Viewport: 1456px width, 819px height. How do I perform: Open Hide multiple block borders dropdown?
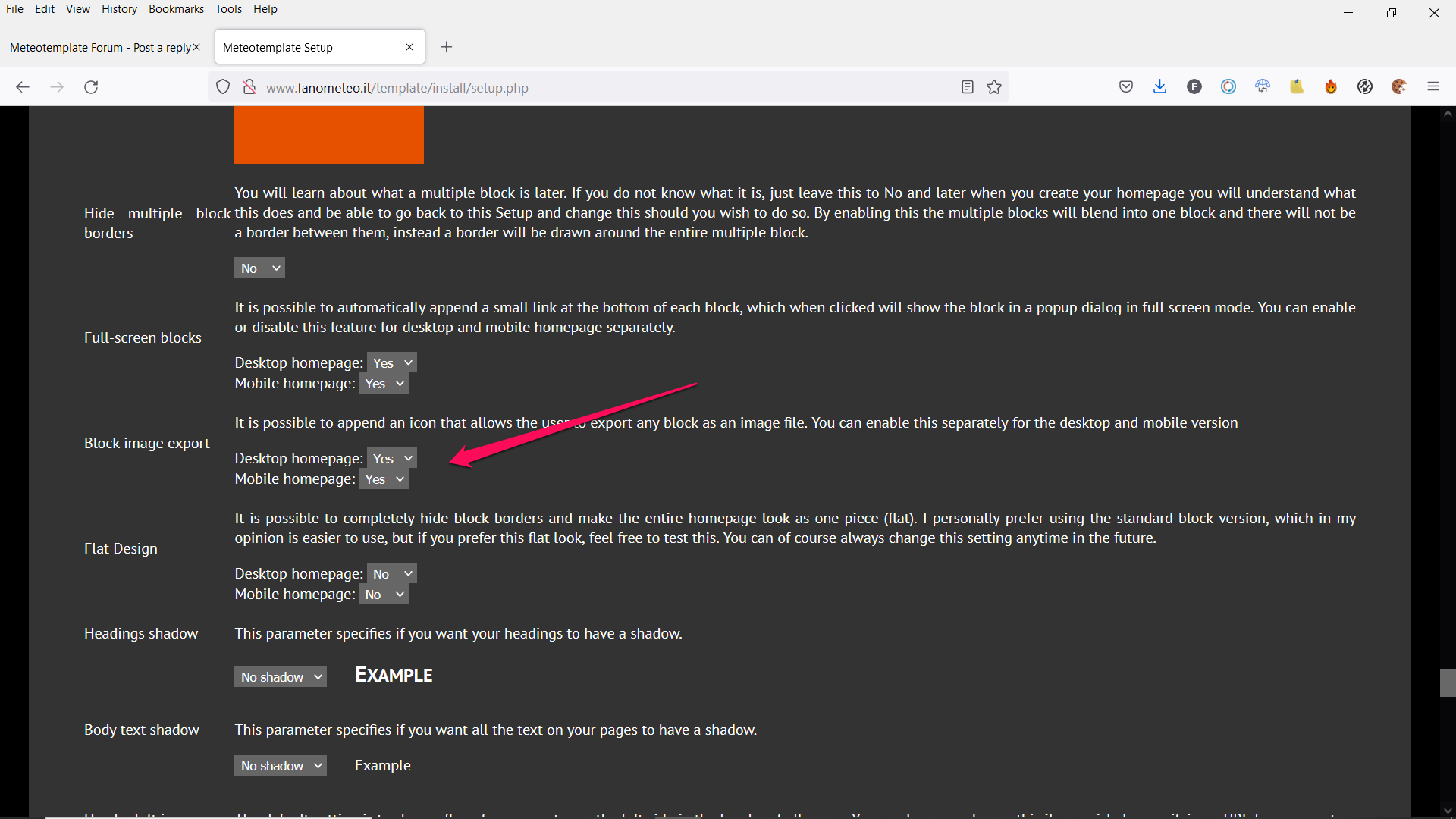259,268
